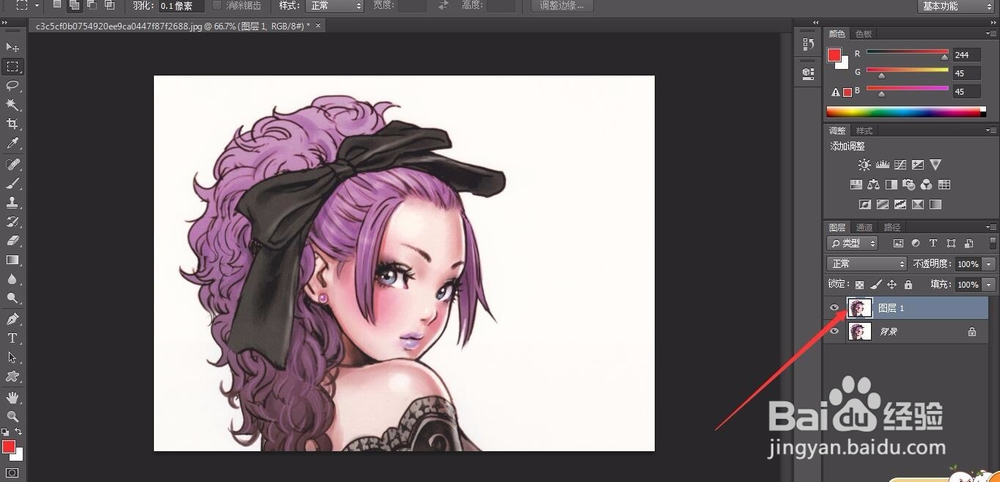
Task: Select the Dodge tool
Action: [x=12, y=298]
